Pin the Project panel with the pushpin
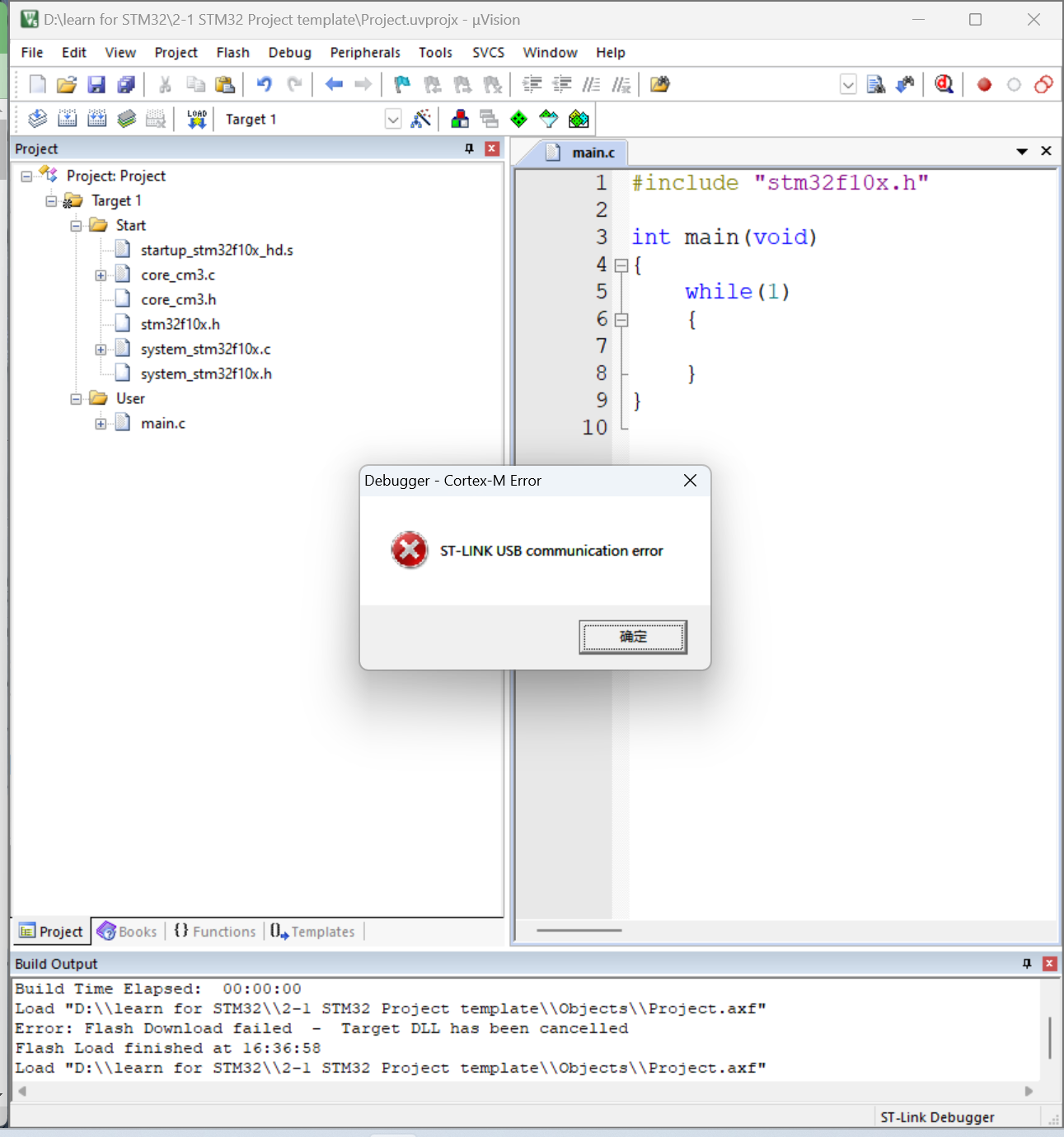Viewport: 1064px width, 1137px height. pyautogui.click(x=469, y=148)
